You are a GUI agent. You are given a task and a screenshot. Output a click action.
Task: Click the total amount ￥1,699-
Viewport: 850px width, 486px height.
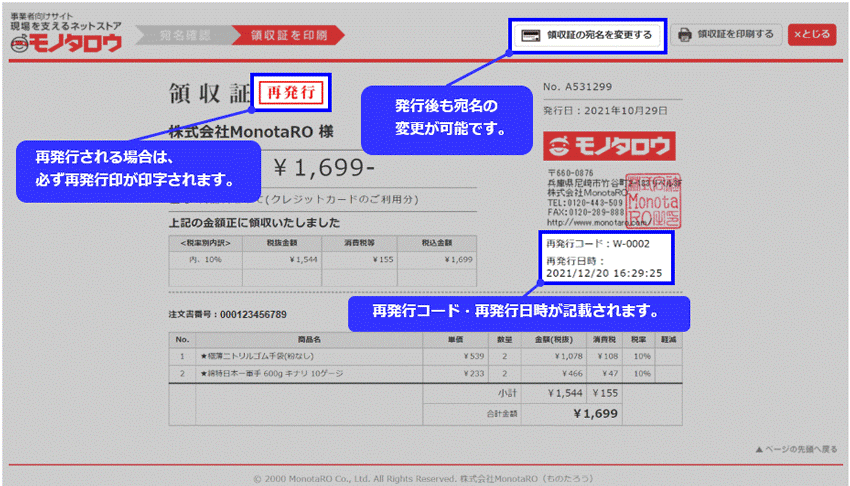[x=324, y=167]
